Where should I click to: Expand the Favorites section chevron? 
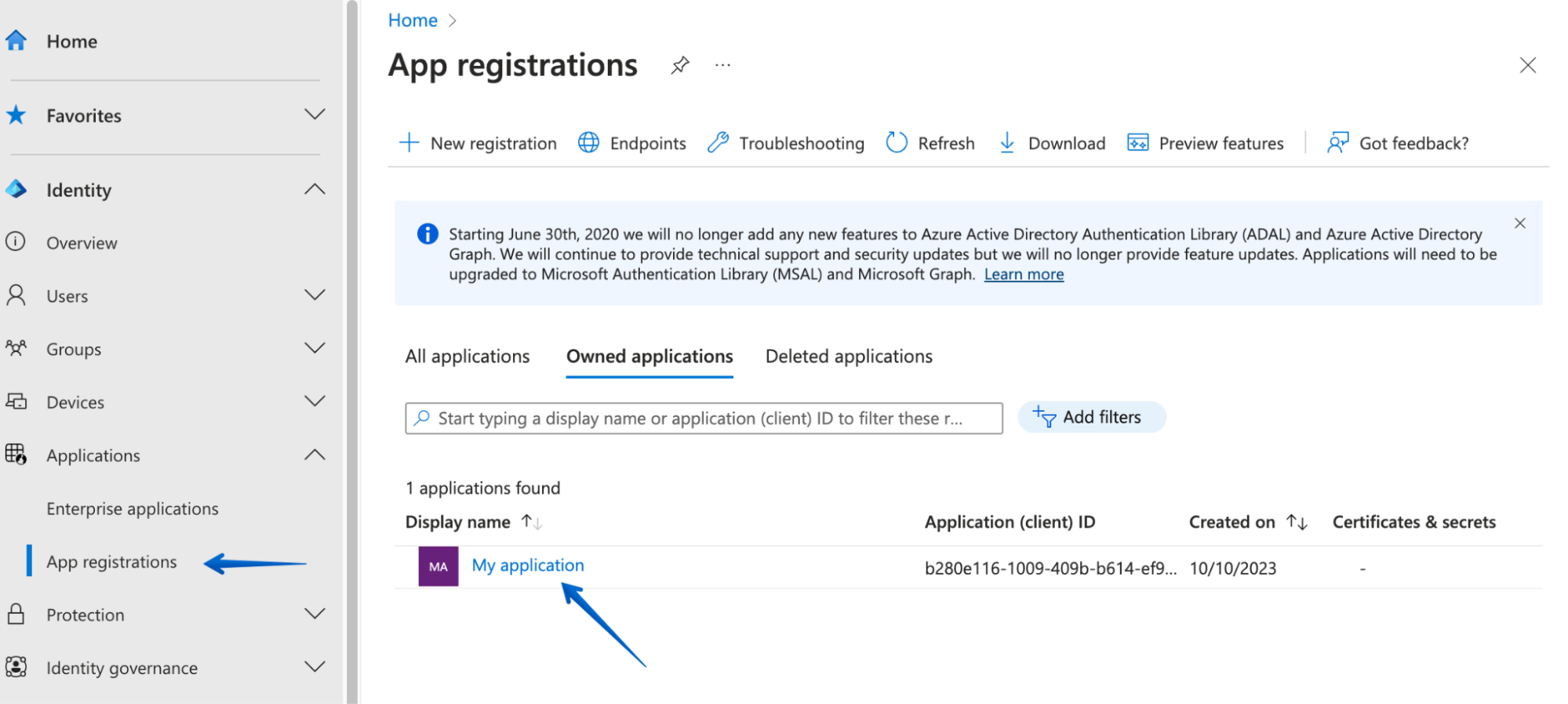coord(315,114)
